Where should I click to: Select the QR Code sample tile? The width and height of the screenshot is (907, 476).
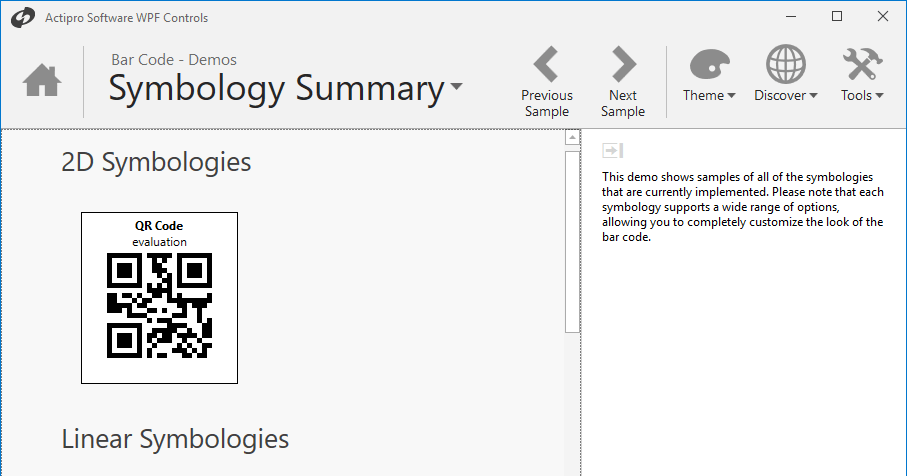159,298
